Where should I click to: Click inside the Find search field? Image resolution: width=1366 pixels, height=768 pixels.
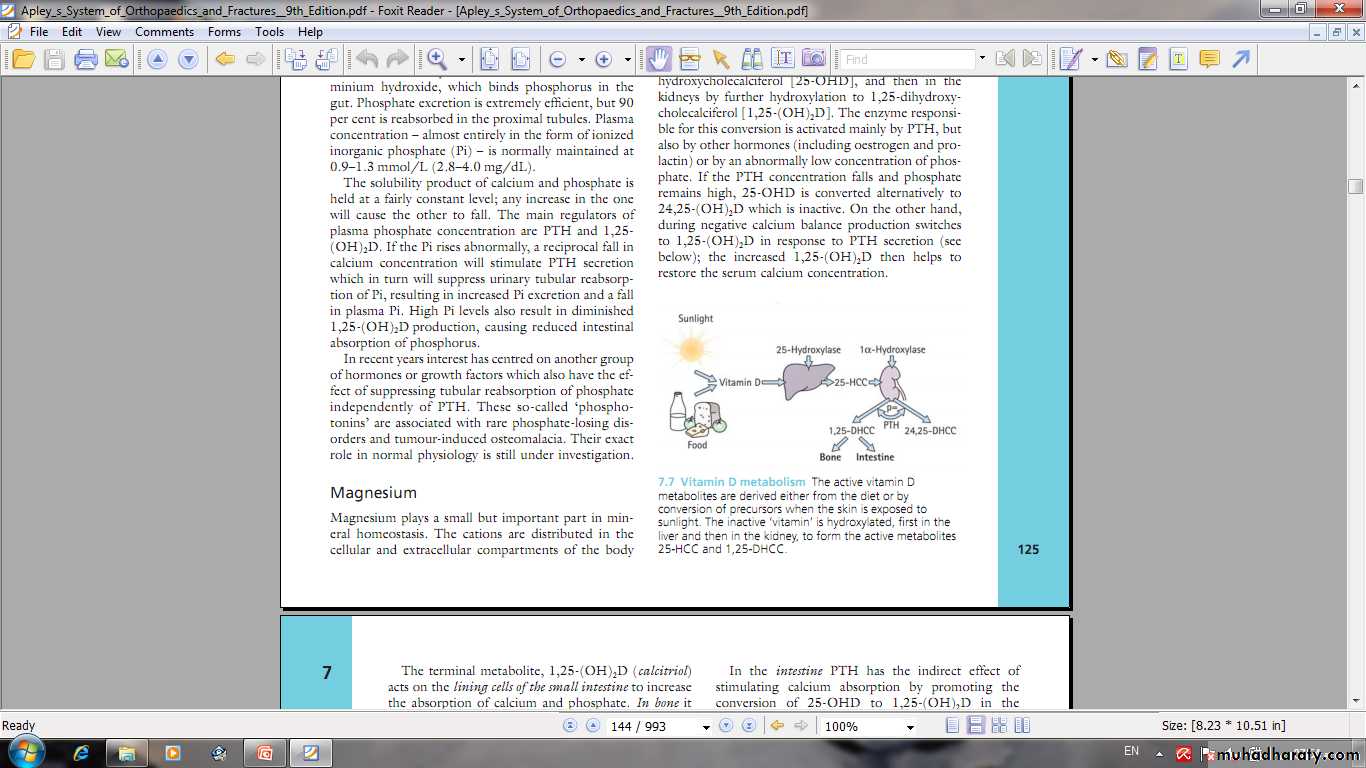click(x=906, y=59)
